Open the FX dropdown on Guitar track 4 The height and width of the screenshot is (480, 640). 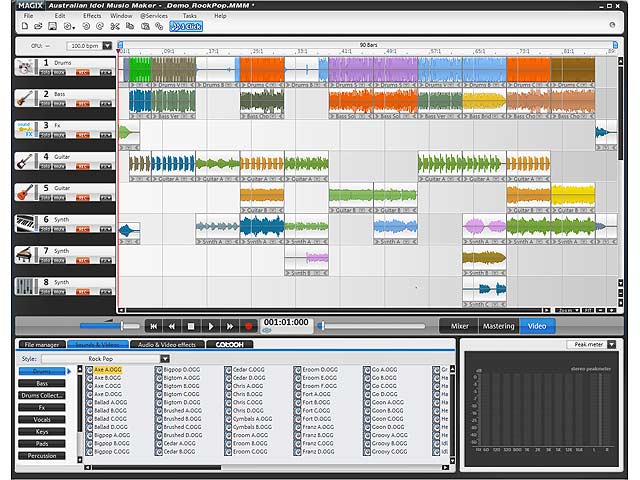[106, 167]
